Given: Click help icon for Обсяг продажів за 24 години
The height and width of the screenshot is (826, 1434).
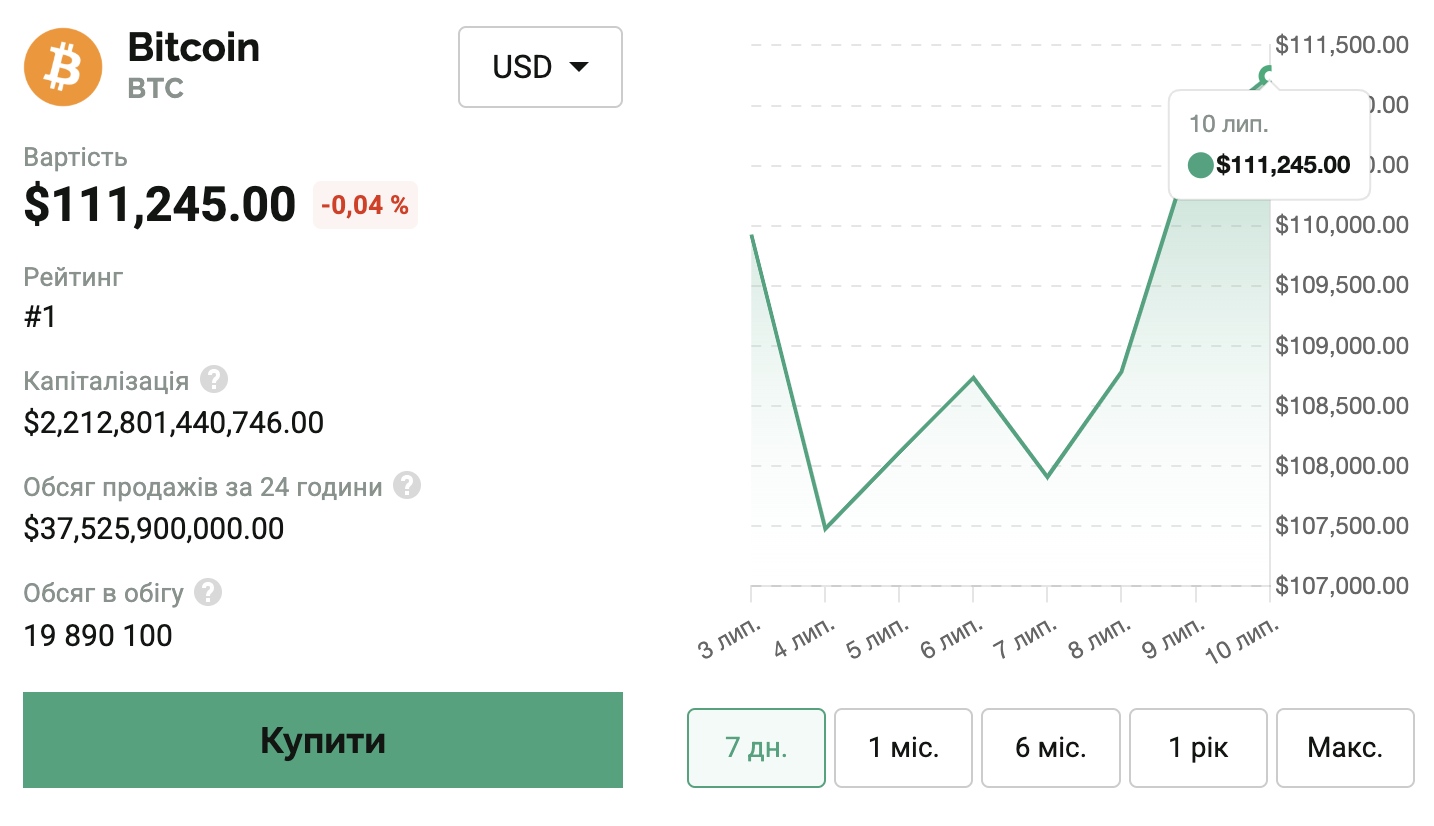Looking at the screenshot, I should 407,486.
